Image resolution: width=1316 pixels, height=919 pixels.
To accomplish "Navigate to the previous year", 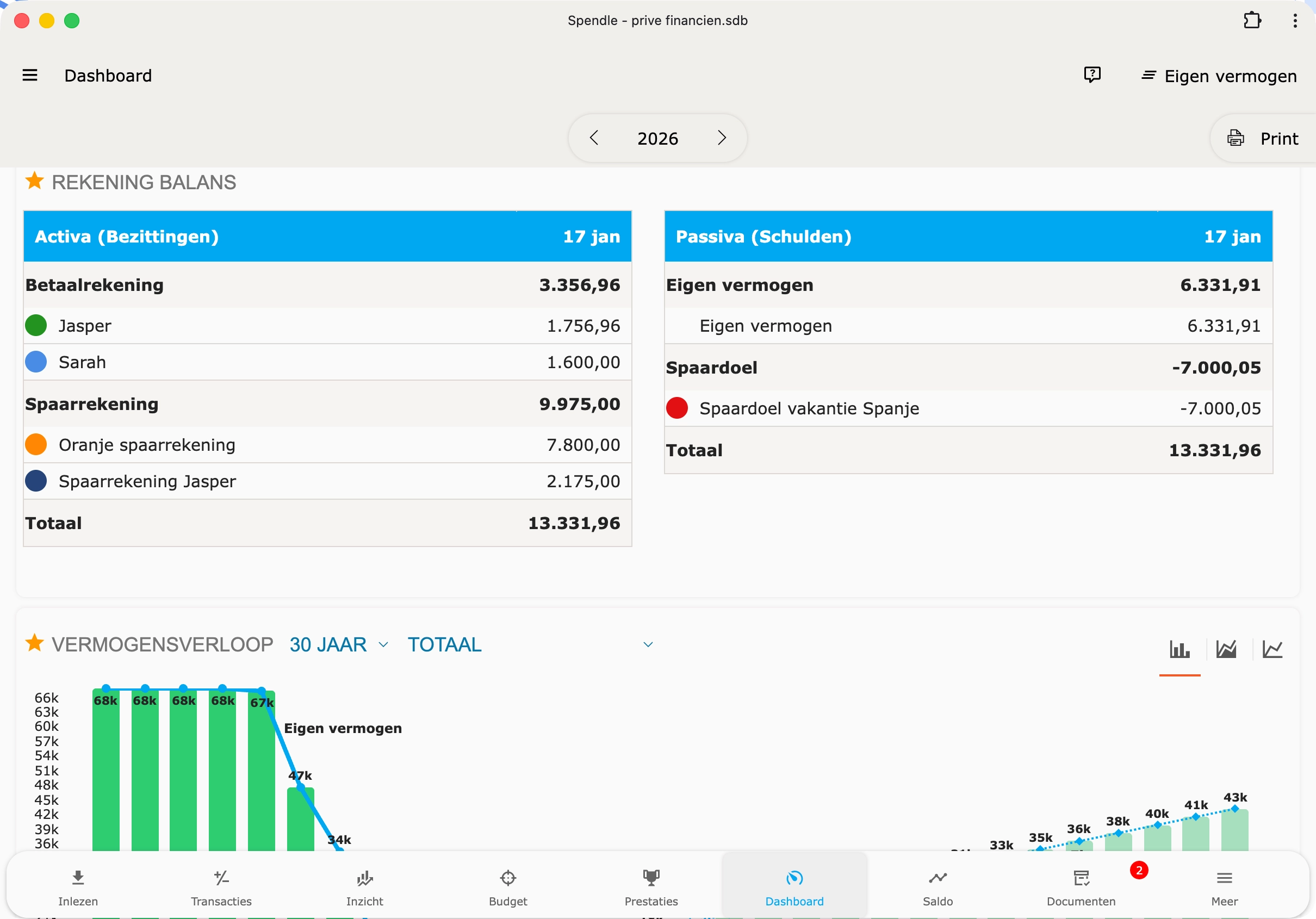I will pos(594,138).
